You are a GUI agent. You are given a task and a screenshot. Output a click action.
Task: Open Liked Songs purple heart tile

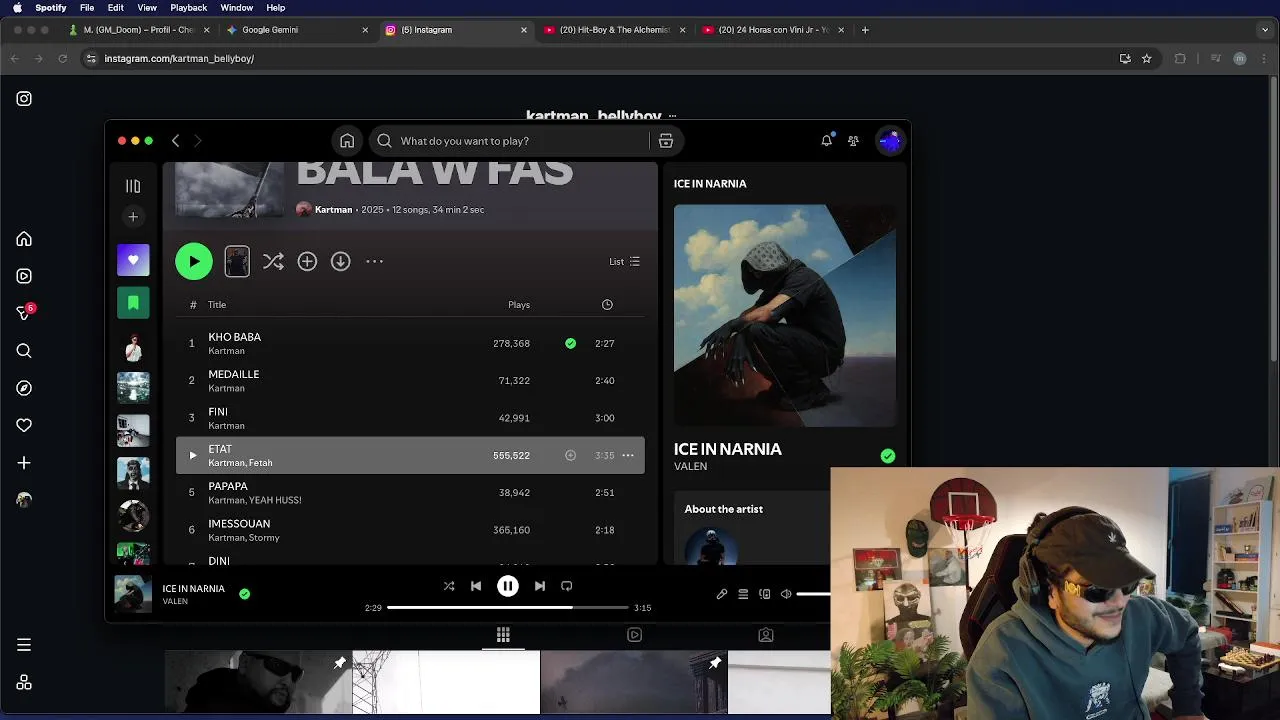[x=133, y=260]
